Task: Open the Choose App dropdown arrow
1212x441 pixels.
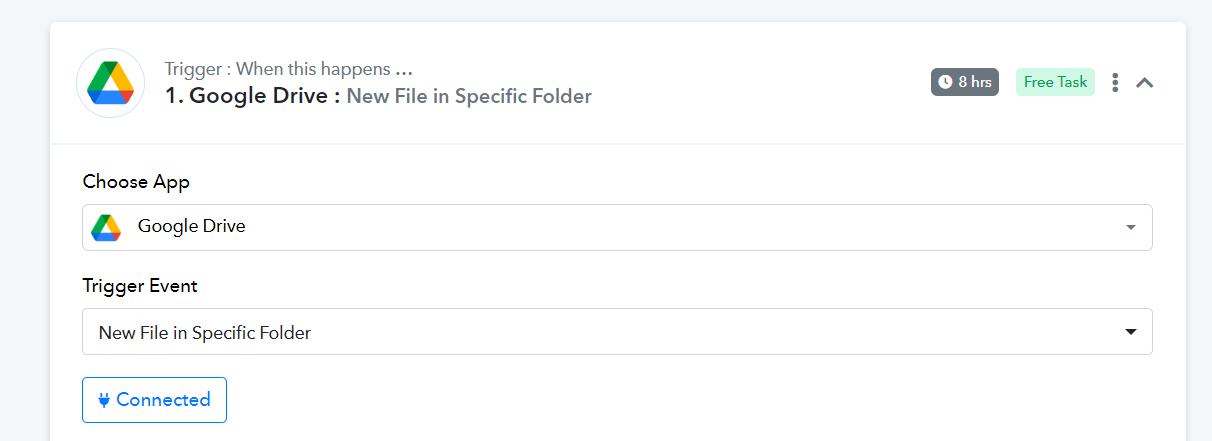Action: (1131, 227)
